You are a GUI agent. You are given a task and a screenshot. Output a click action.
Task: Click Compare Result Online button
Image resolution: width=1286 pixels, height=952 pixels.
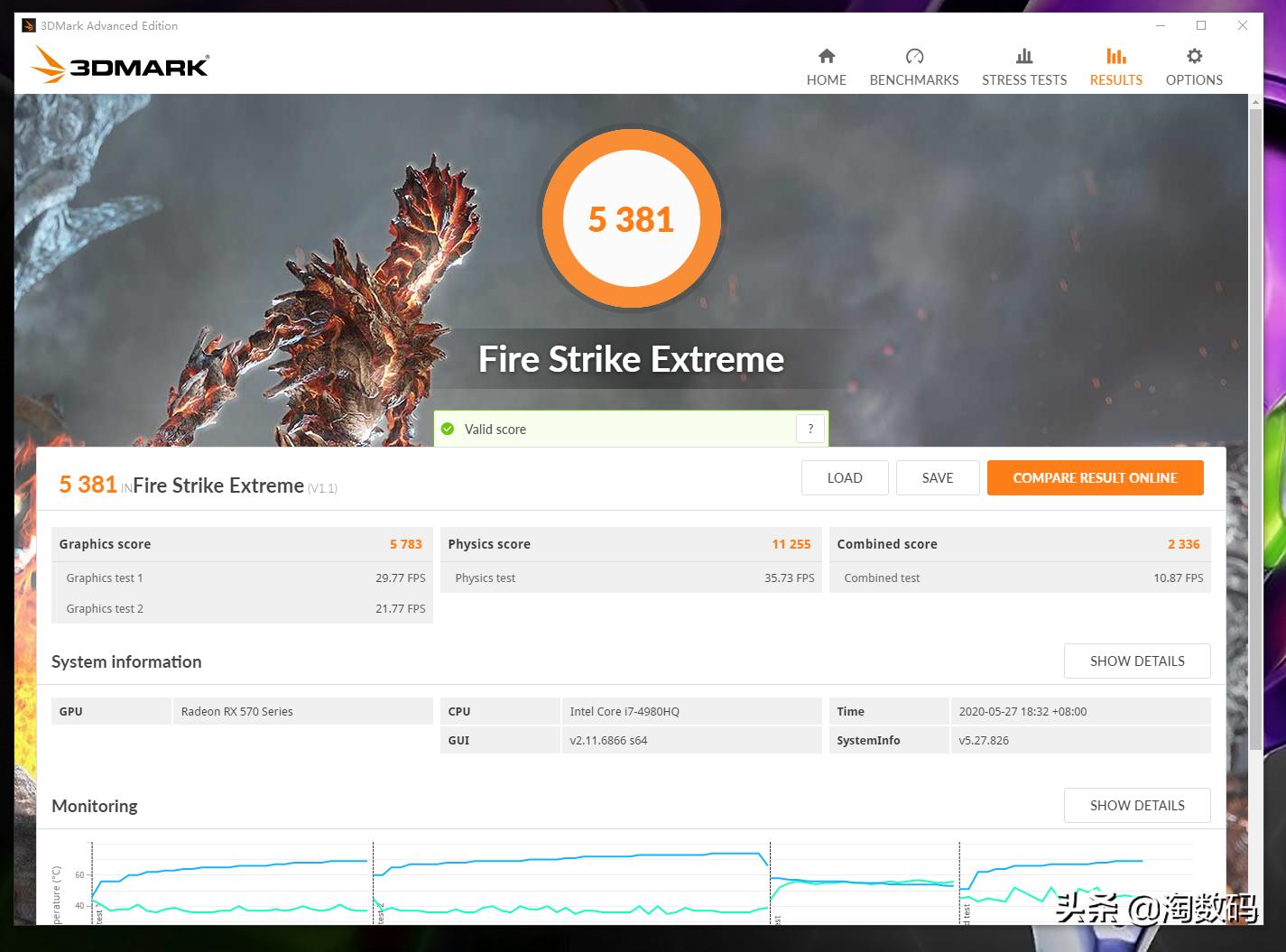1095,478
